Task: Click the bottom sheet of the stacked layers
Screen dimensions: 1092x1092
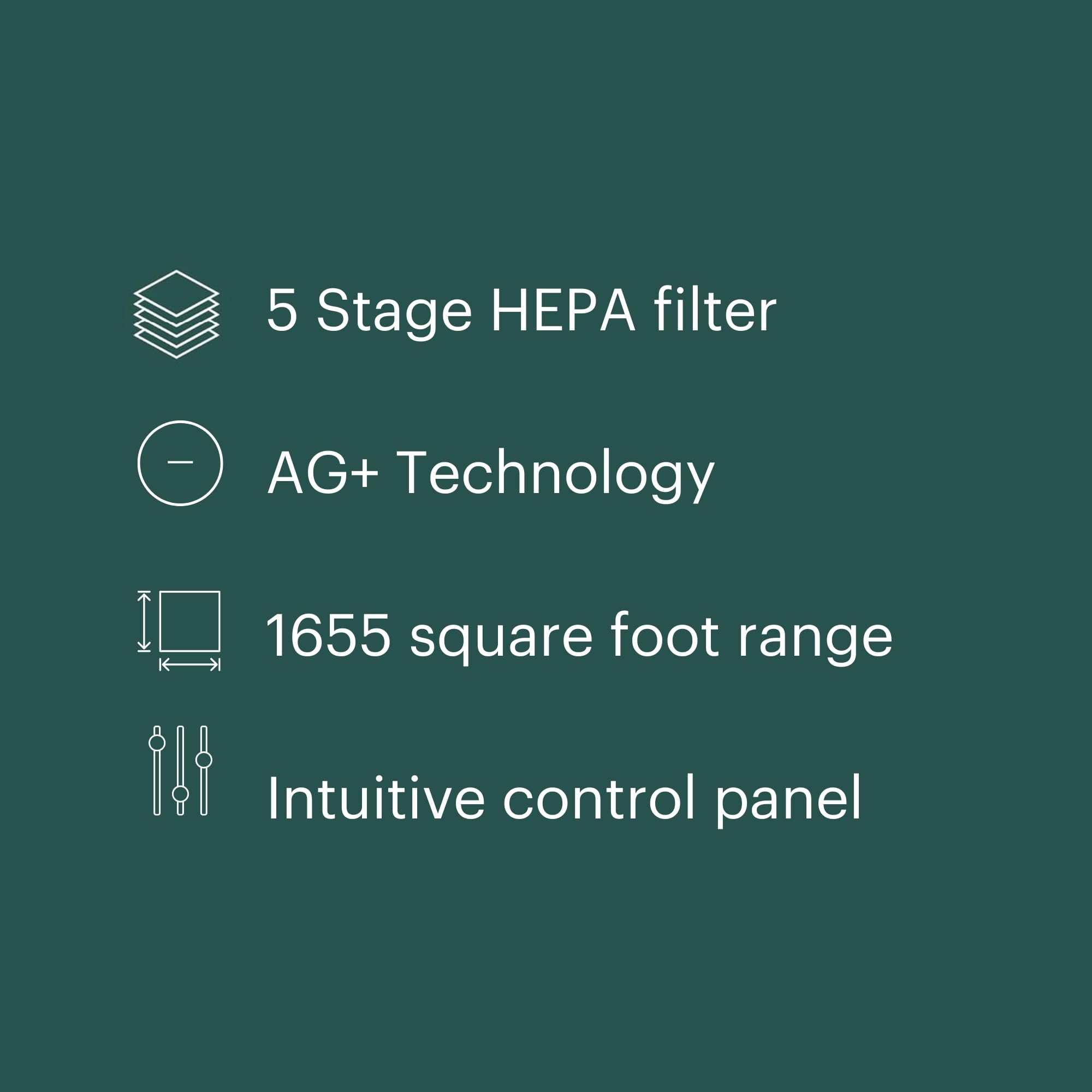Action: point(176,347)
